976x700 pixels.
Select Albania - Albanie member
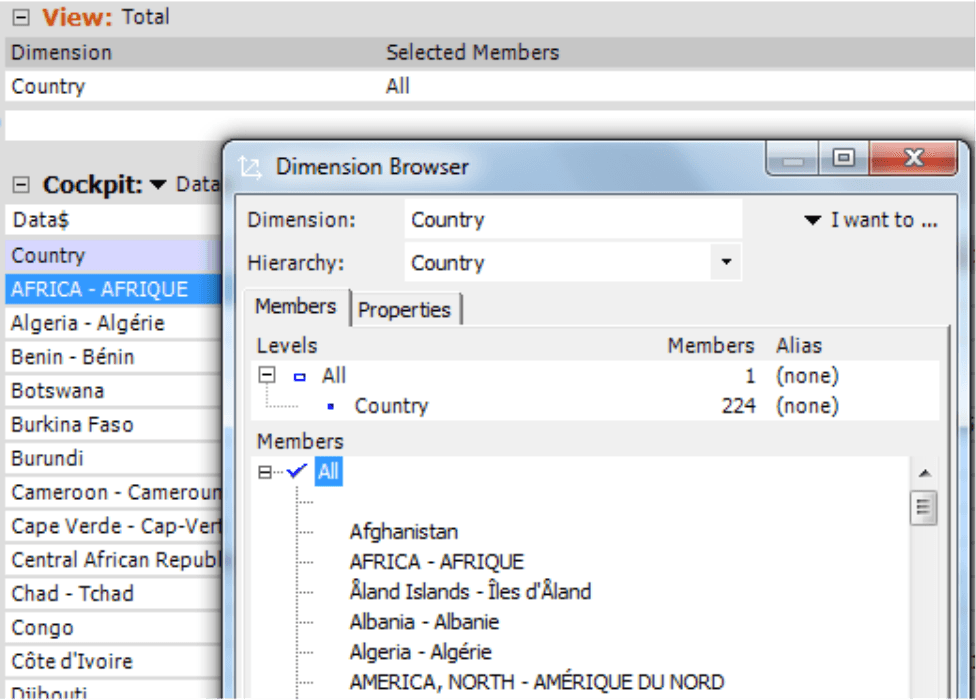[x=424, y=622]
